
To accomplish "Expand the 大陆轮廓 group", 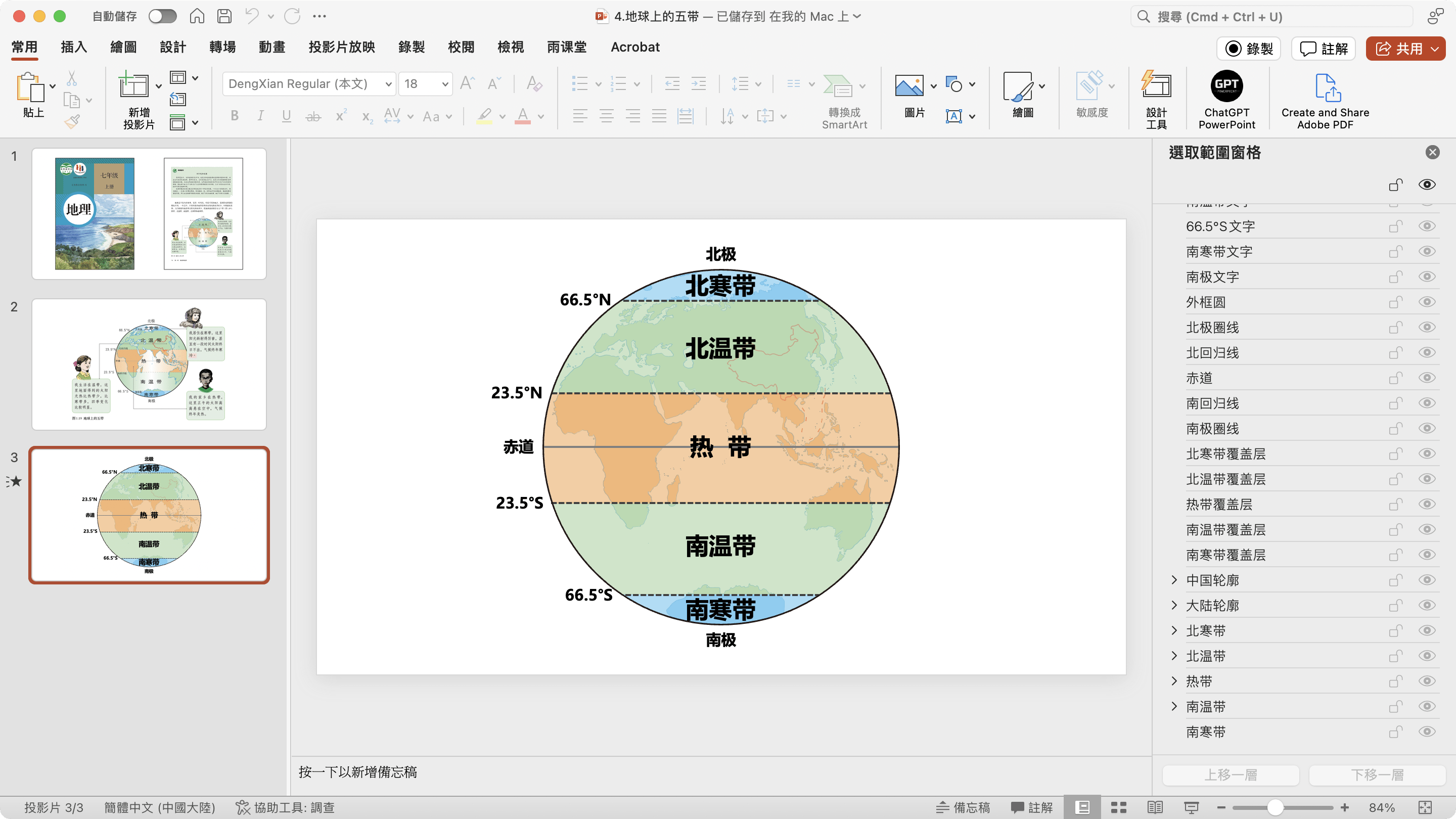I will (1174, 605).
